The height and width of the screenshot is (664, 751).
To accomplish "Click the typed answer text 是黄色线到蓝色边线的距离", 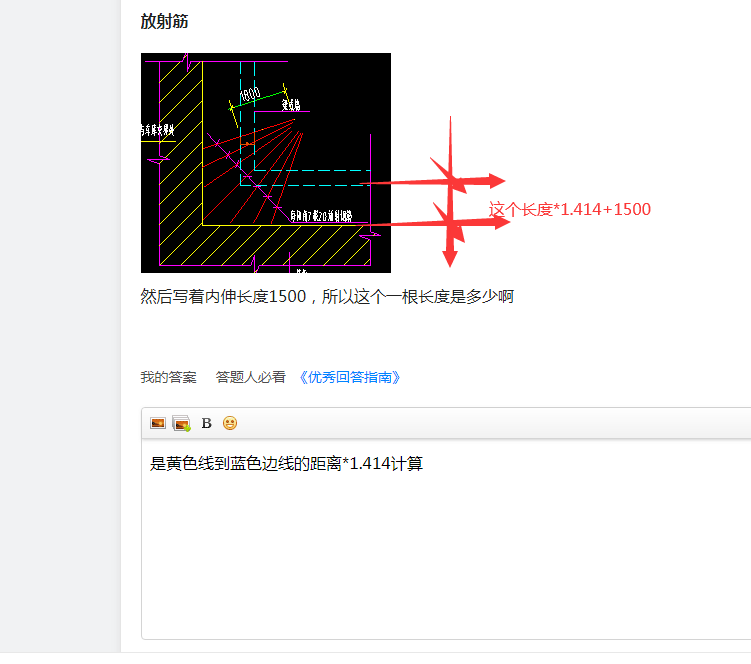I will point(246,464).
